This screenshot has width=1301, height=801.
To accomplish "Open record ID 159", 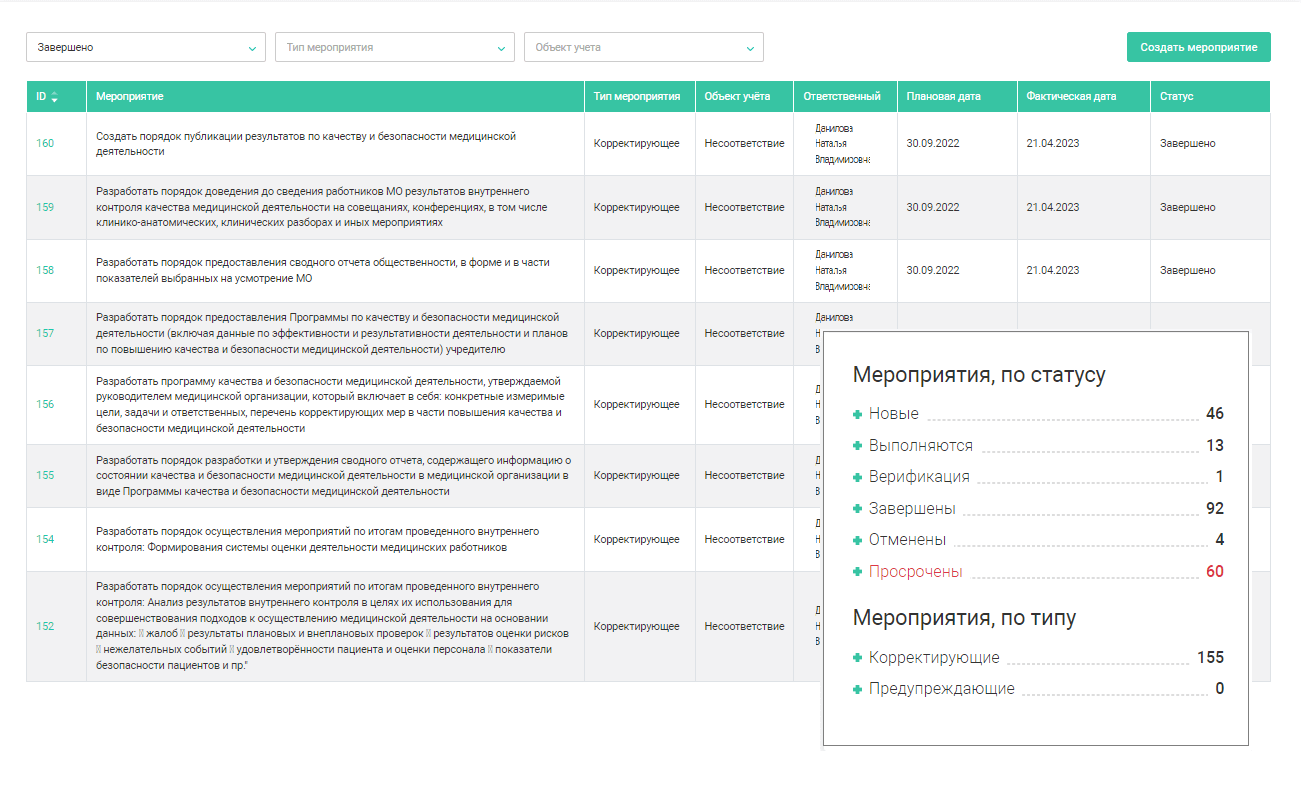I will [45, 207].
